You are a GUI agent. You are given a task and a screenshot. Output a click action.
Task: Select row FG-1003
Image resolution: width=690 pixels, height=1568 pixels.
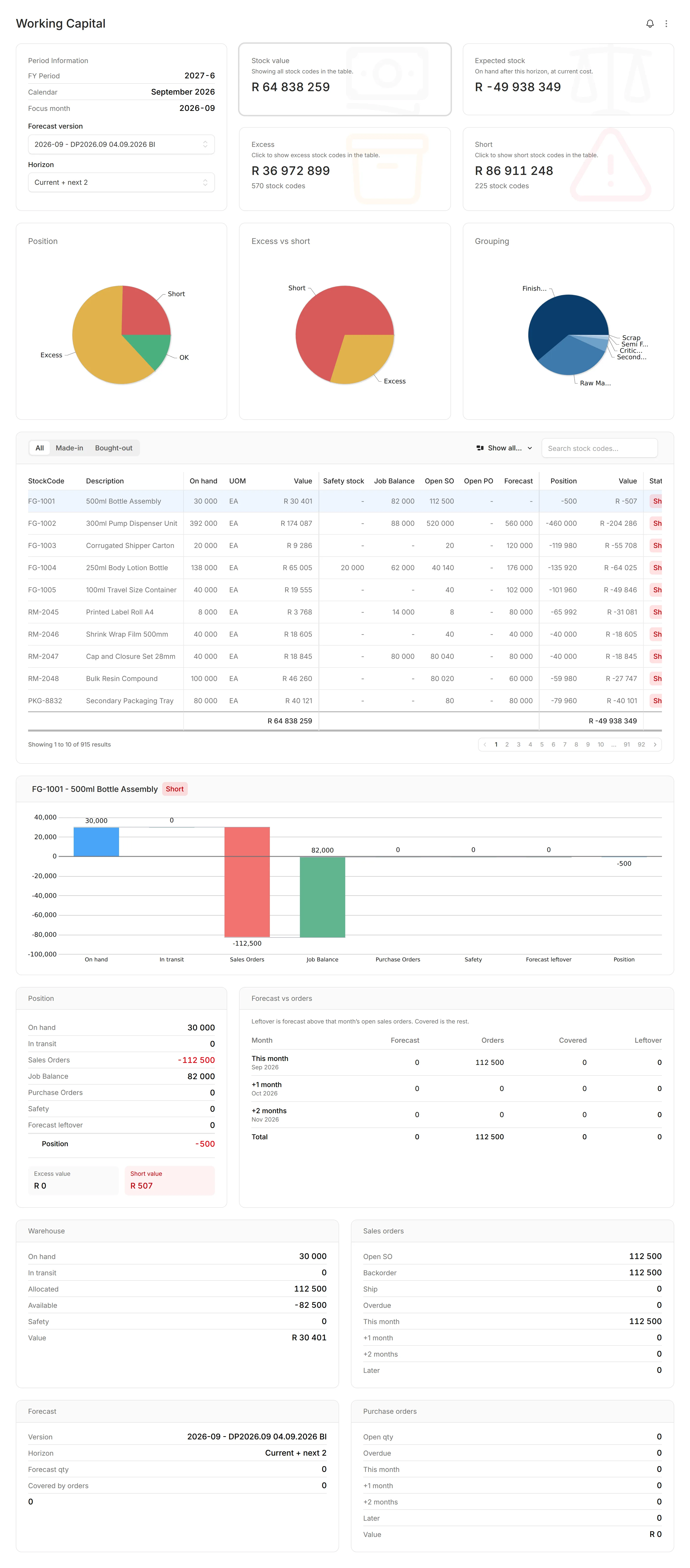(x=345, y=546)
